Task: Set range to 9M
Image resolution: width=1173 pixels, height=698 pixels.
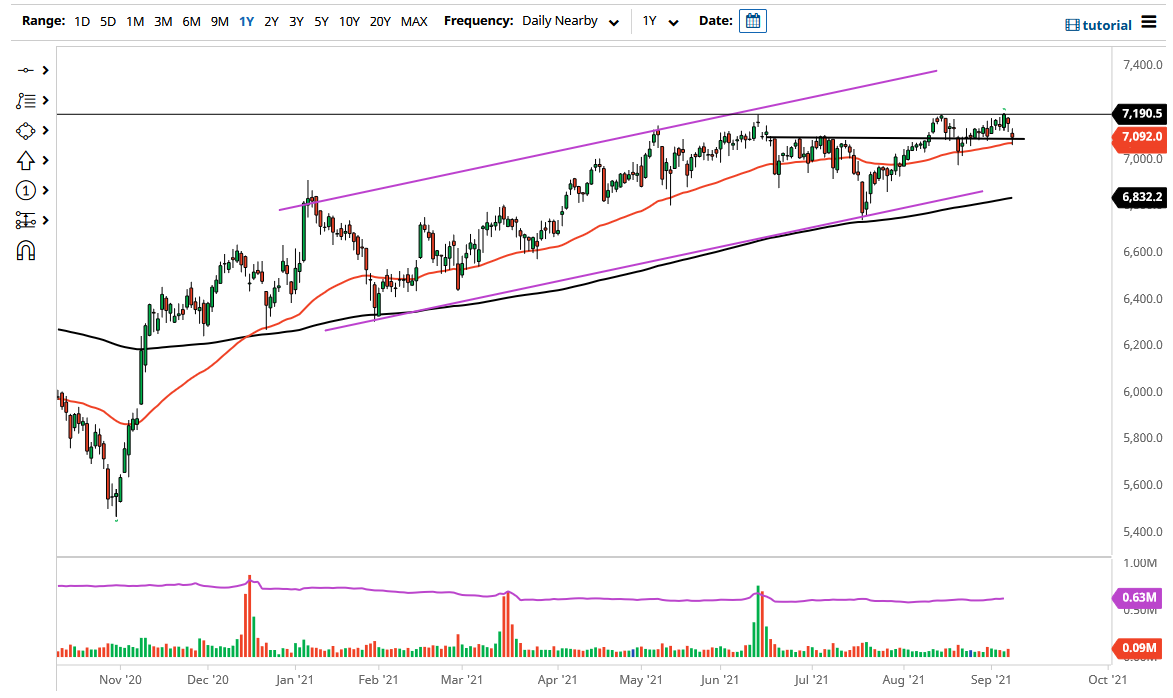Action: point(219,22)
